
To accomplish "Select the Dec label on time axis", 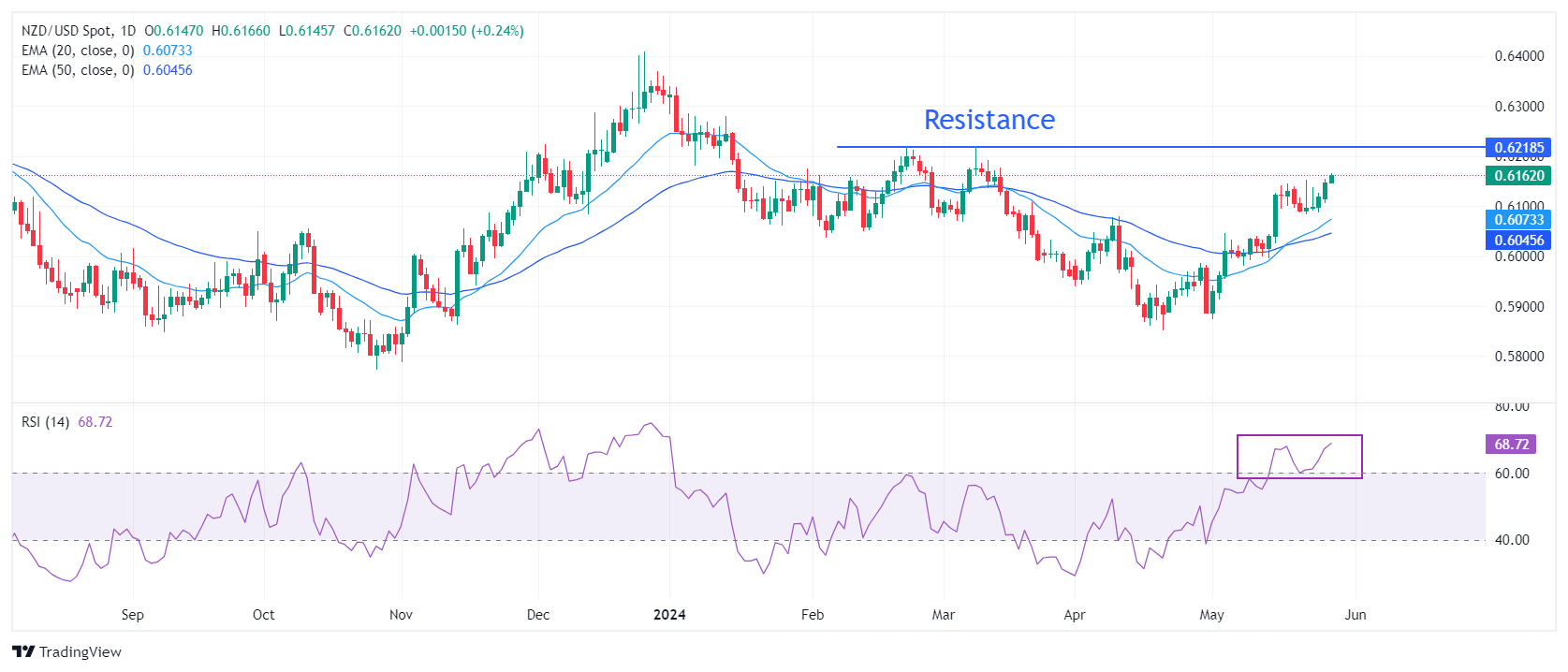I will click(x=538, y=615).
